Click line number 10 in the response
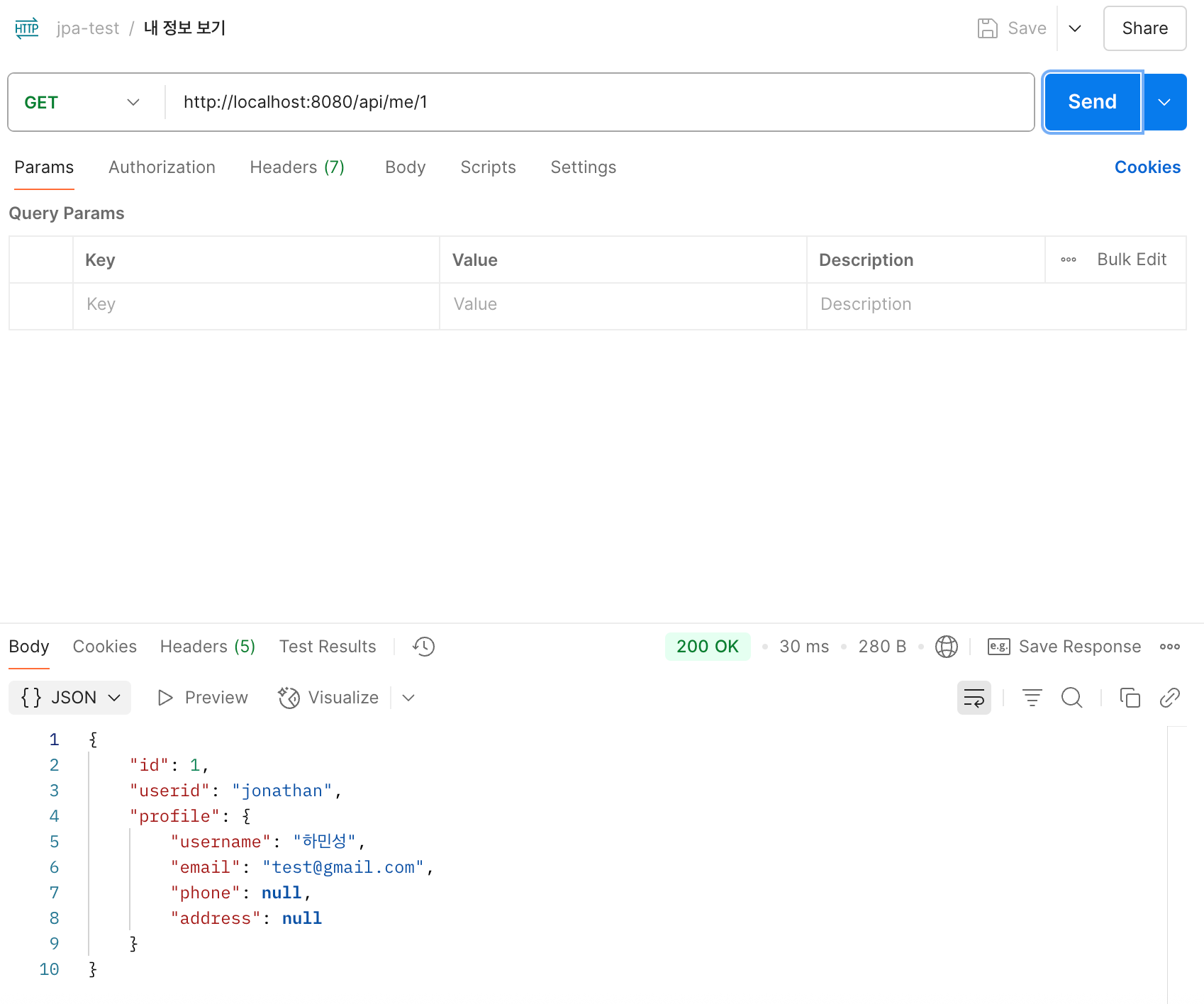Screen dimensions: 1204x1004 pos(49,969)
